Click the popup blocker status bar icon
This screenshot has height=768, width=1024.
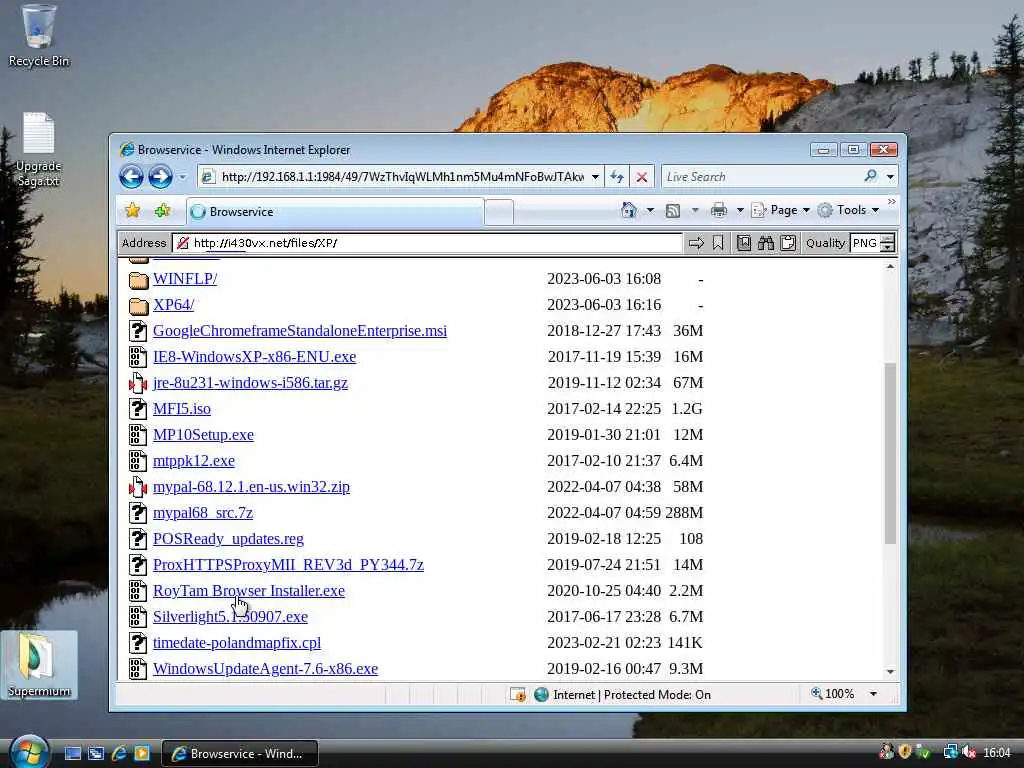pyautogui.click(x=517, y=695)
